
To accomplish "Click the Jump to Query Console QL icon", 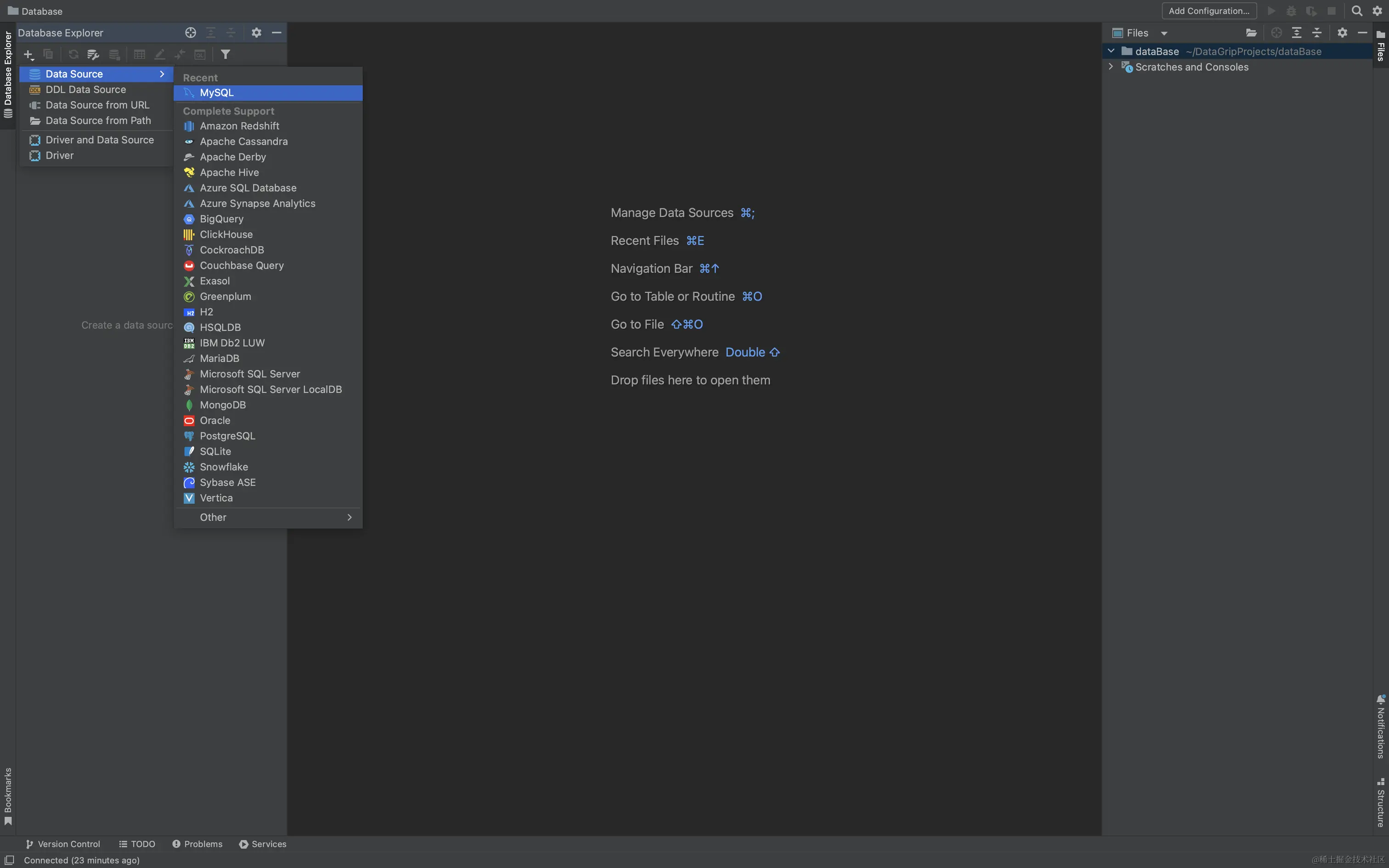I will 200,55.
